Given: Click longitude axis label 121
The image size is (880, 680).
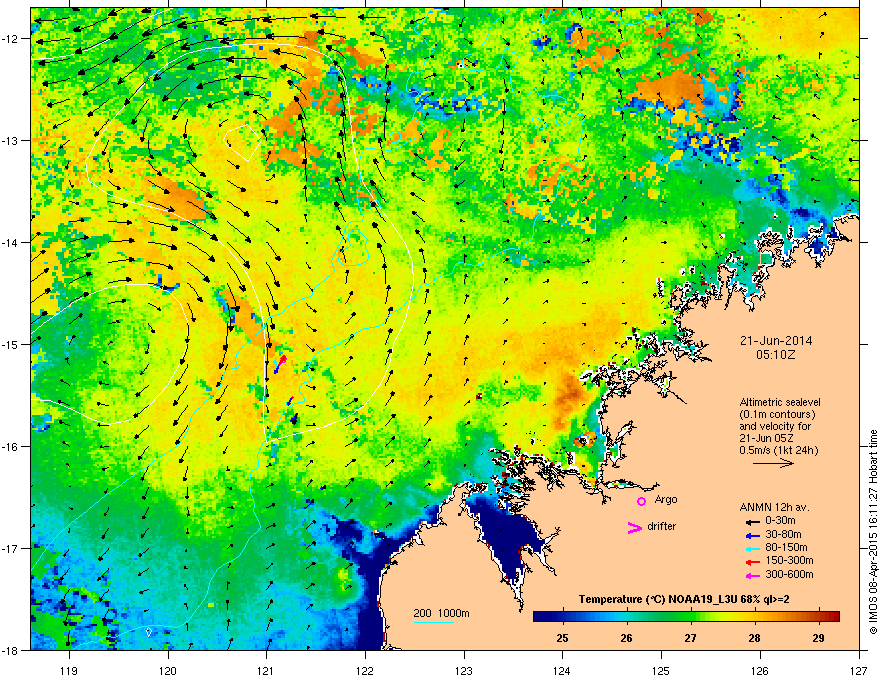Looking at the screenshot, I should (267, 670).
